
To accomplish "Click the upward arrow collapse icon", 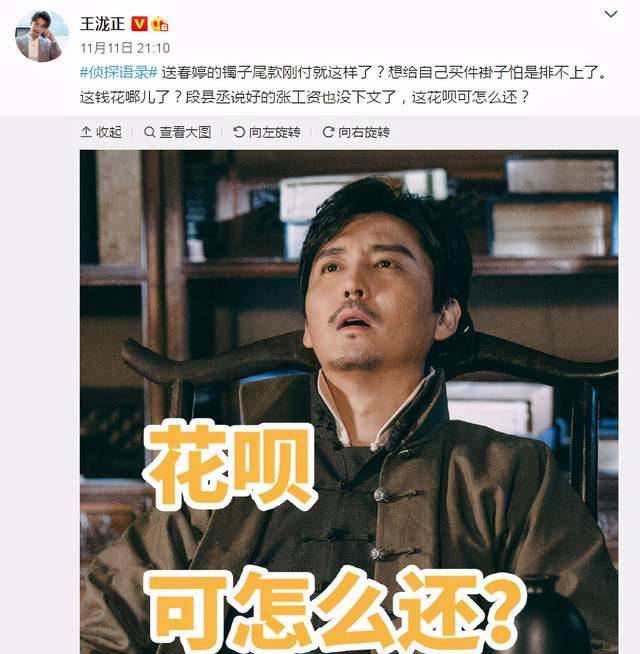I will click(x=86, y=132).
